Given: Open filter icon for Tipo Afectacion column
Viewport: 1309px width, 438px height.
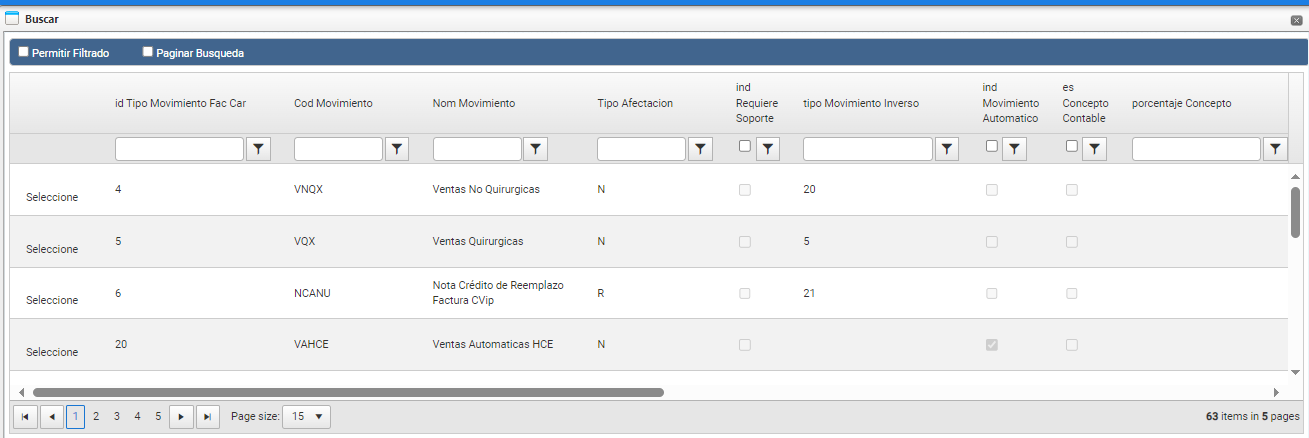Looking at the screenshot, I should coord(700,149).
